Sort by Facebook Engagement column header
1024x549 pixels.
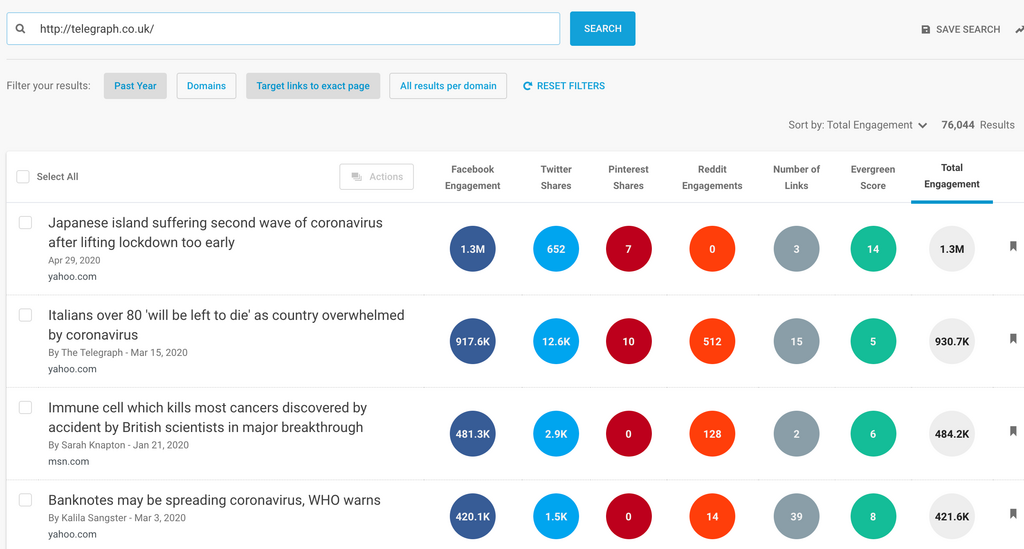[x=472, y=177]
